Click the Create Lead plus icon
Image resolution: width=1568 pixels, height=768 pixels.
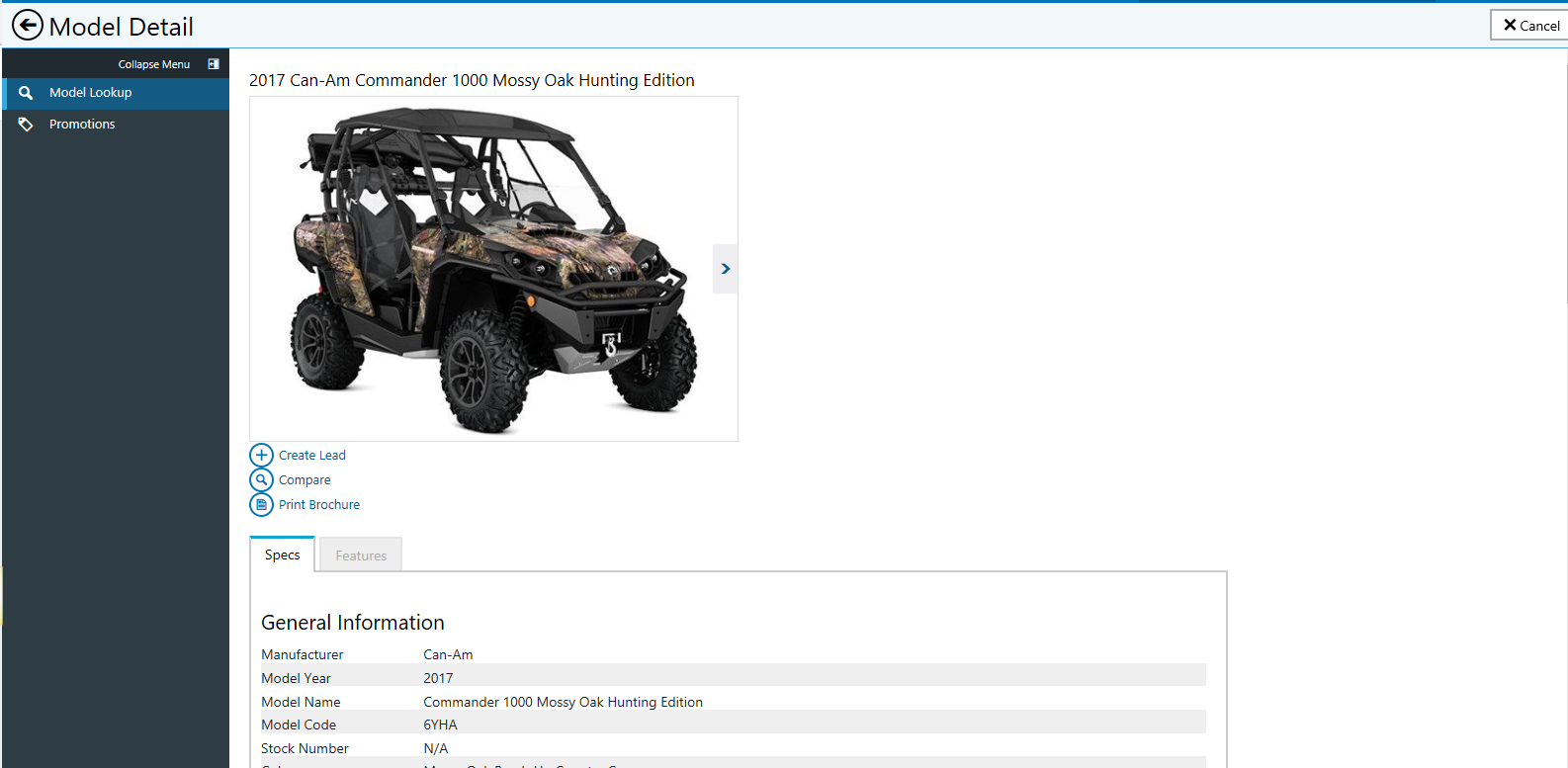261,455
